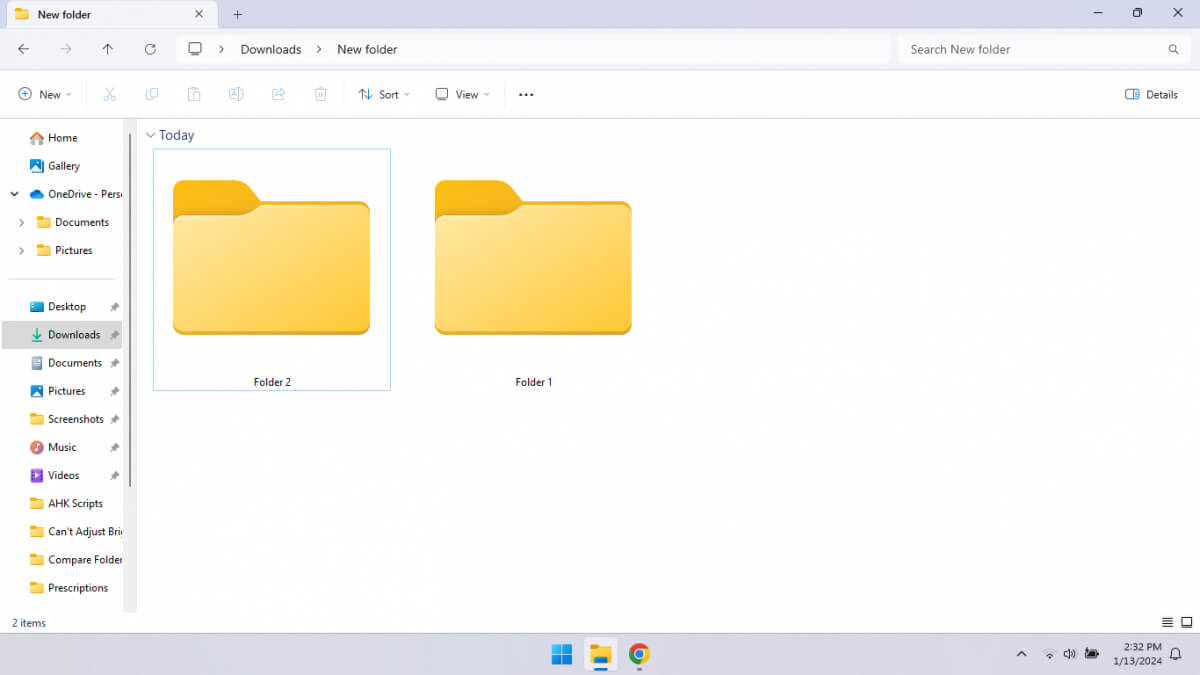Go up one directory level
The height and width of the screenshot is (675, 1200).
[108, 49]
